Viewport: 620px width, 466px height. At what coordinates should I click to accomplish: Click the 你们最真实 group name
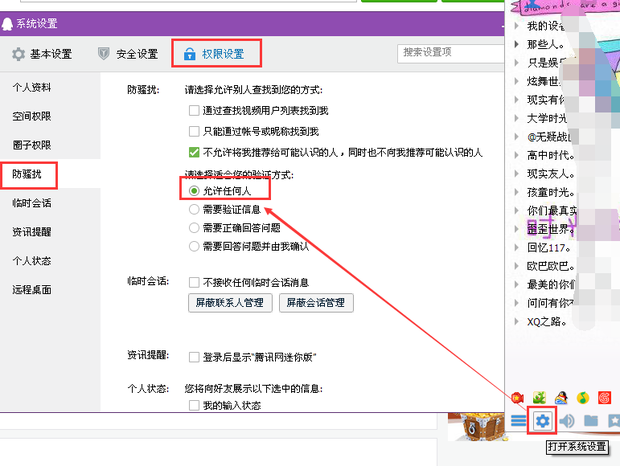(x=552, y=211)
